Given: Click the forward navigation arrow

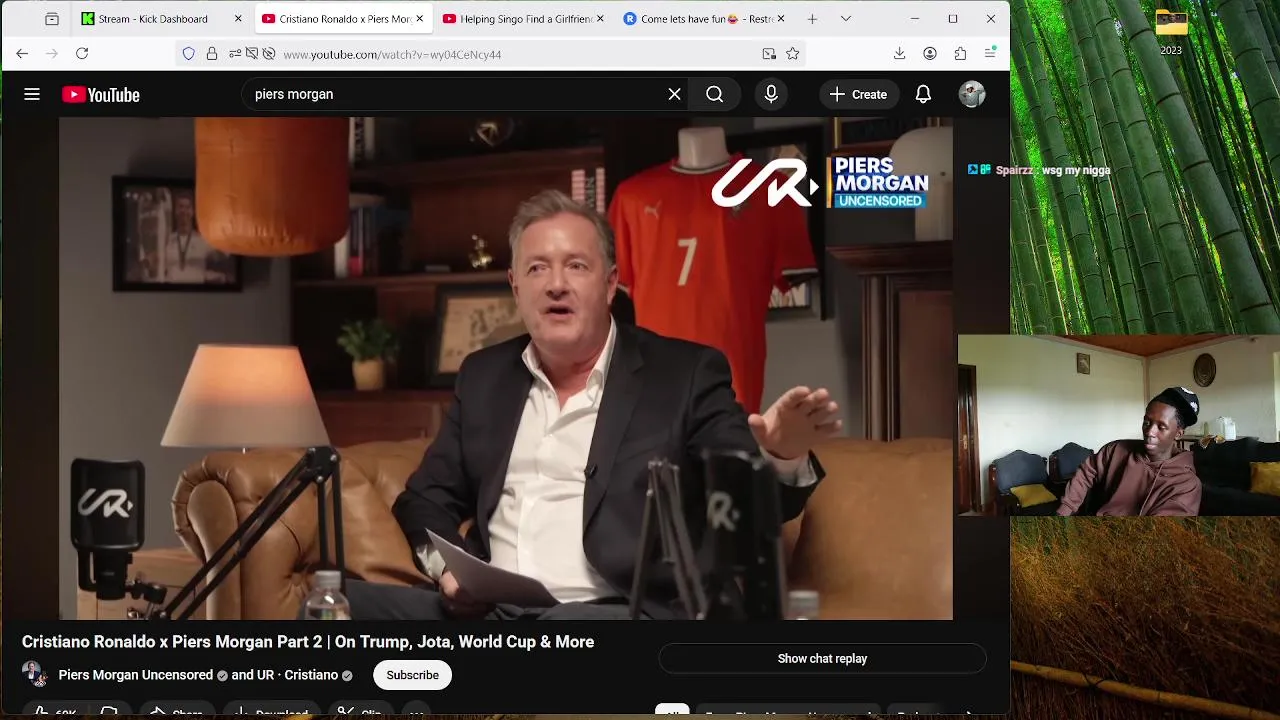Looking at the screenshot, I should point(52,54).
